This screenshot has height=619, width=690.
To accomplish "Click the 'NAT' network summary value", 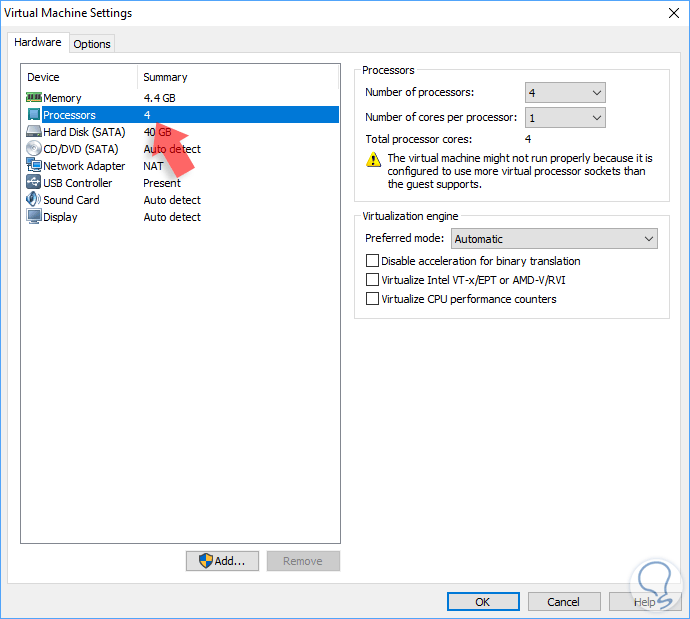I will pyautogui.click(x=153, y=166).
